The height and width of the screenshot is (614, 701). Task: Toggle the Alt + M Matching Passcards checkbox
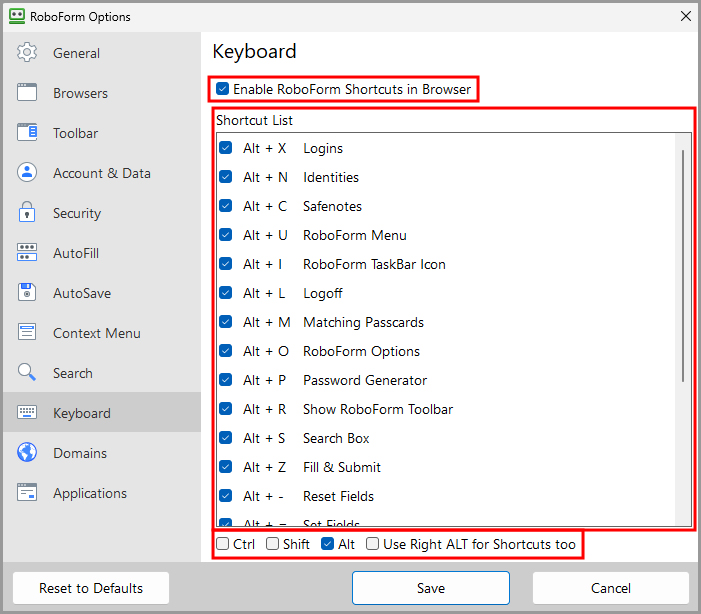(225, 322)
